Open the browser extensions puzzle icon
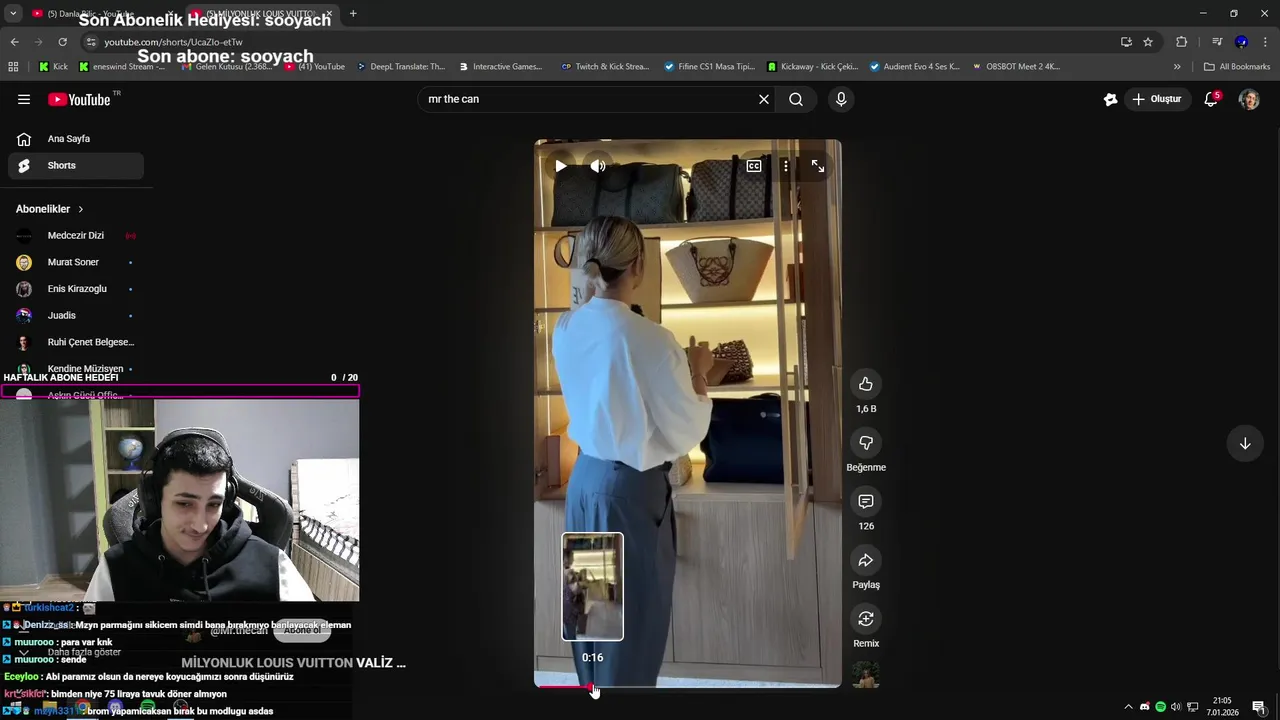 pos(1181,42)
